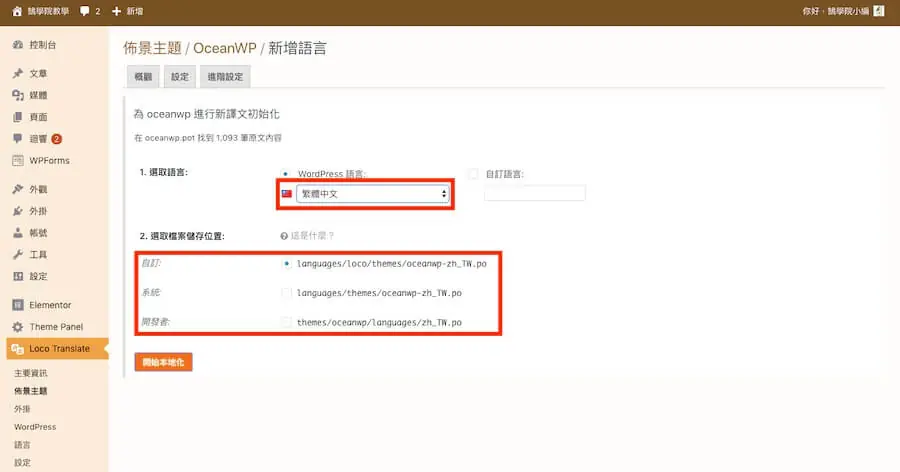900x472 pixels.
Task: Switch to the 進階設定 tab
Action: coord(225,76)
